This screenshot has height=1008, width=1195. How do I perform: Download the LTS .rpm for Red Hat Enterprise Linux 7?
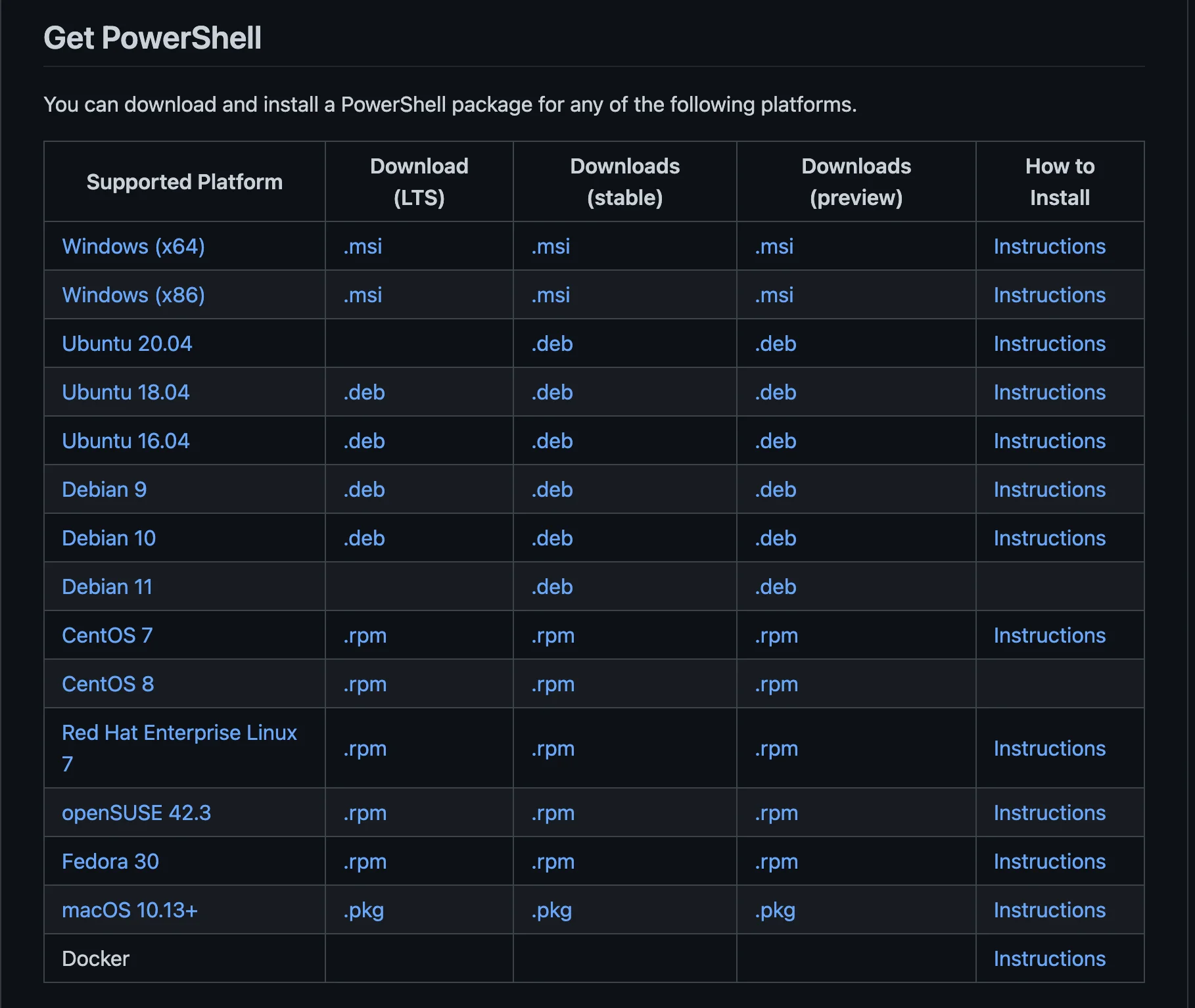pyautogui.click(x=364, y=749)
